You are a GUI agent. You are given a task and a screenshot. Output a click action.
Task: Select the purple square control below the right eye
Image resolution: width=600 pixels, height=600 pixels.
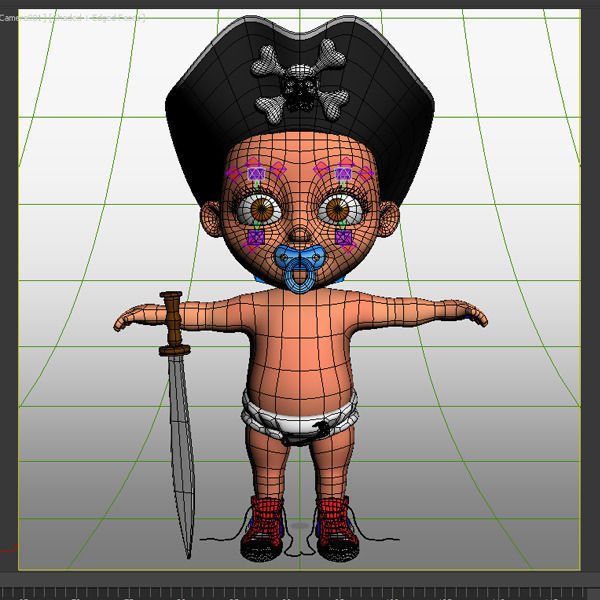click(343, 238)
